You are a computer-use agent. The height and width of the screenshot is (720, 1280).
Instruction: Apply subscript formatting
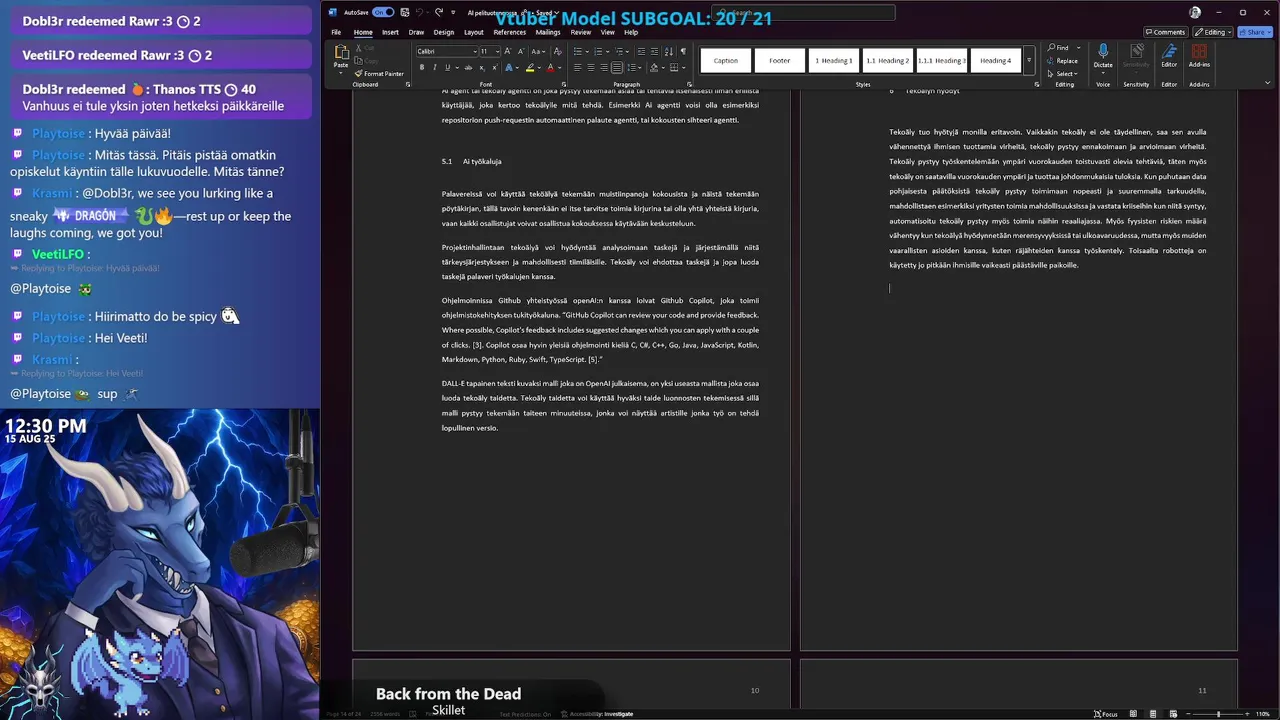(482, 67)
